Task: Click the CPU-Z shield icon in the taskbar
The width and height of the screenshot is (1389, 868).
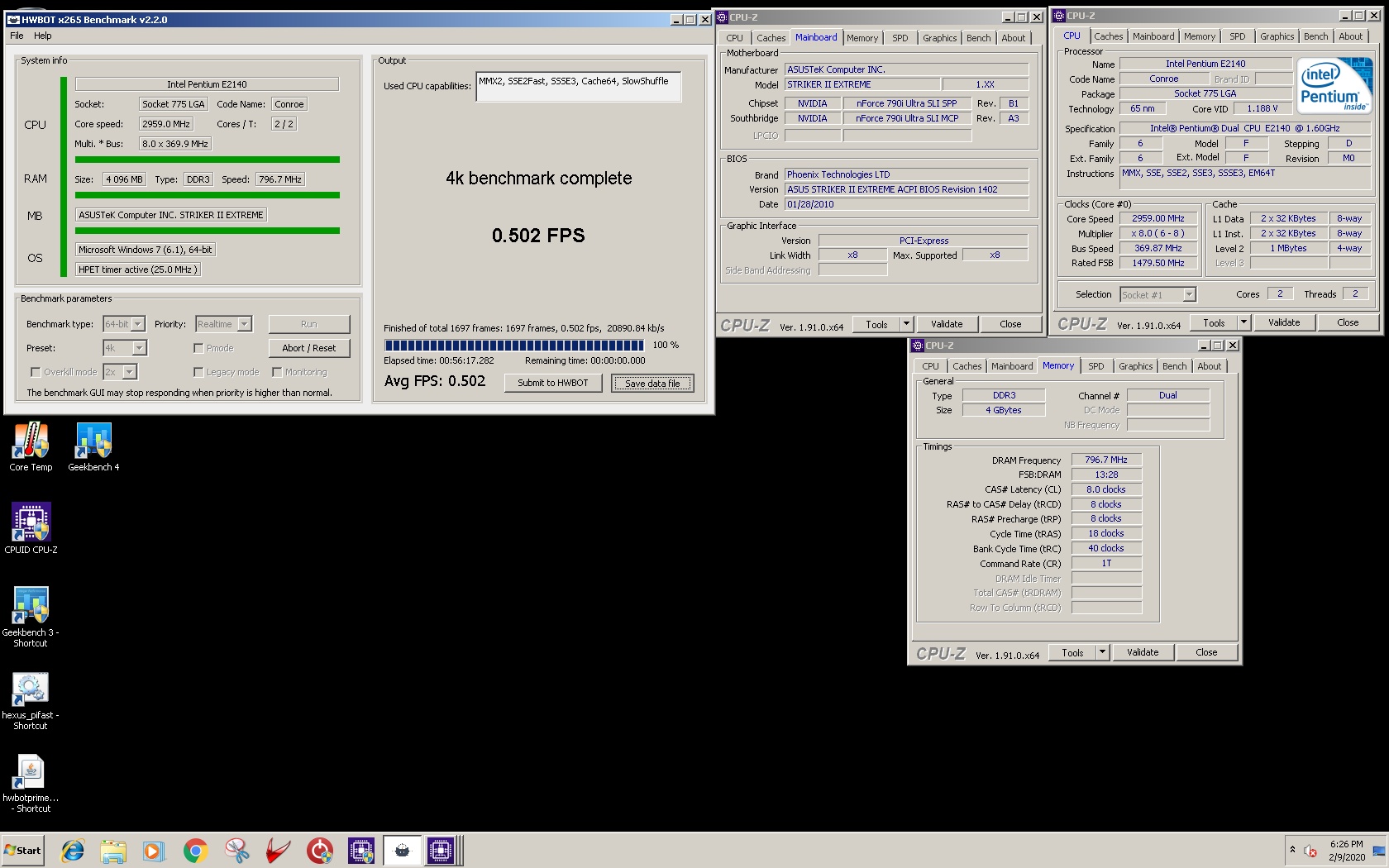Action: tap(361, 851)
